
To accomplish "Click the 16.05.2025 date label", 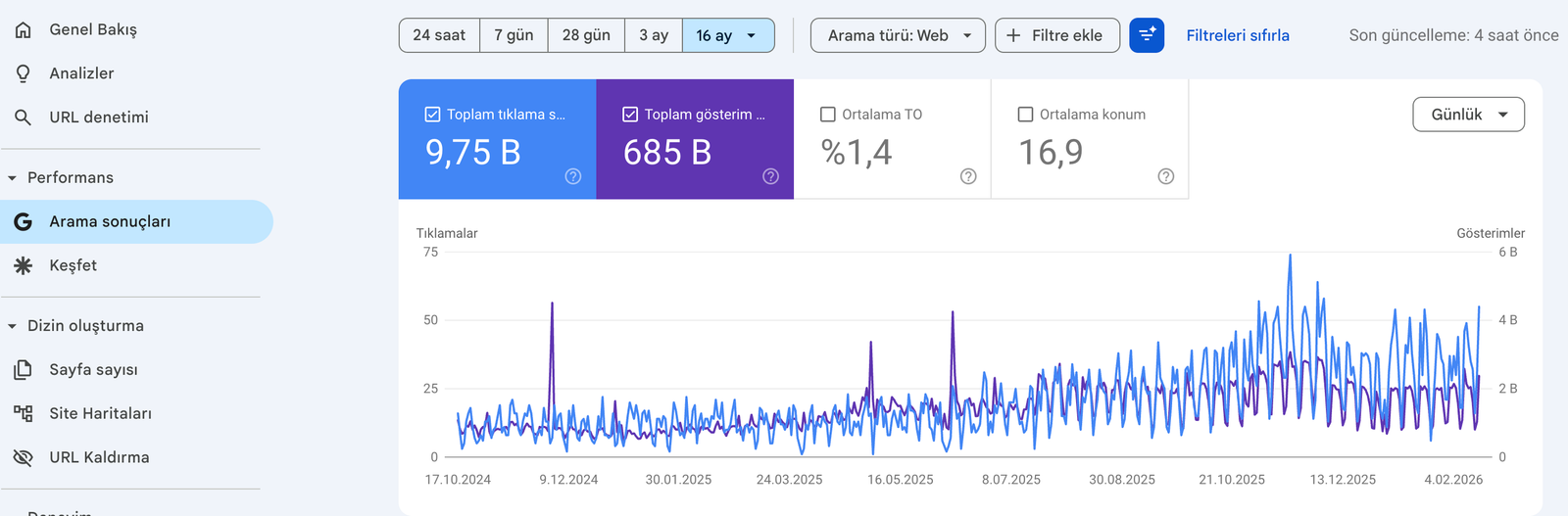I will pyautogui.click(x=901, y=480).
